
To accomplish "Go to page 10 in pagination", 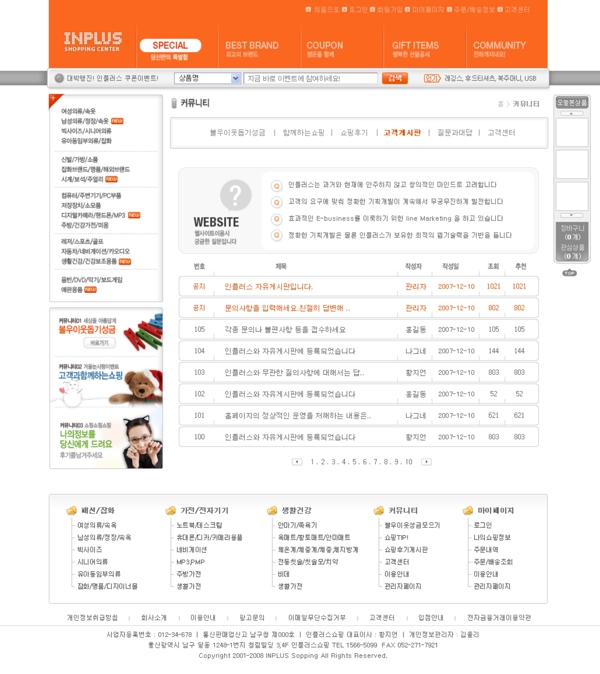I will 408,462.
